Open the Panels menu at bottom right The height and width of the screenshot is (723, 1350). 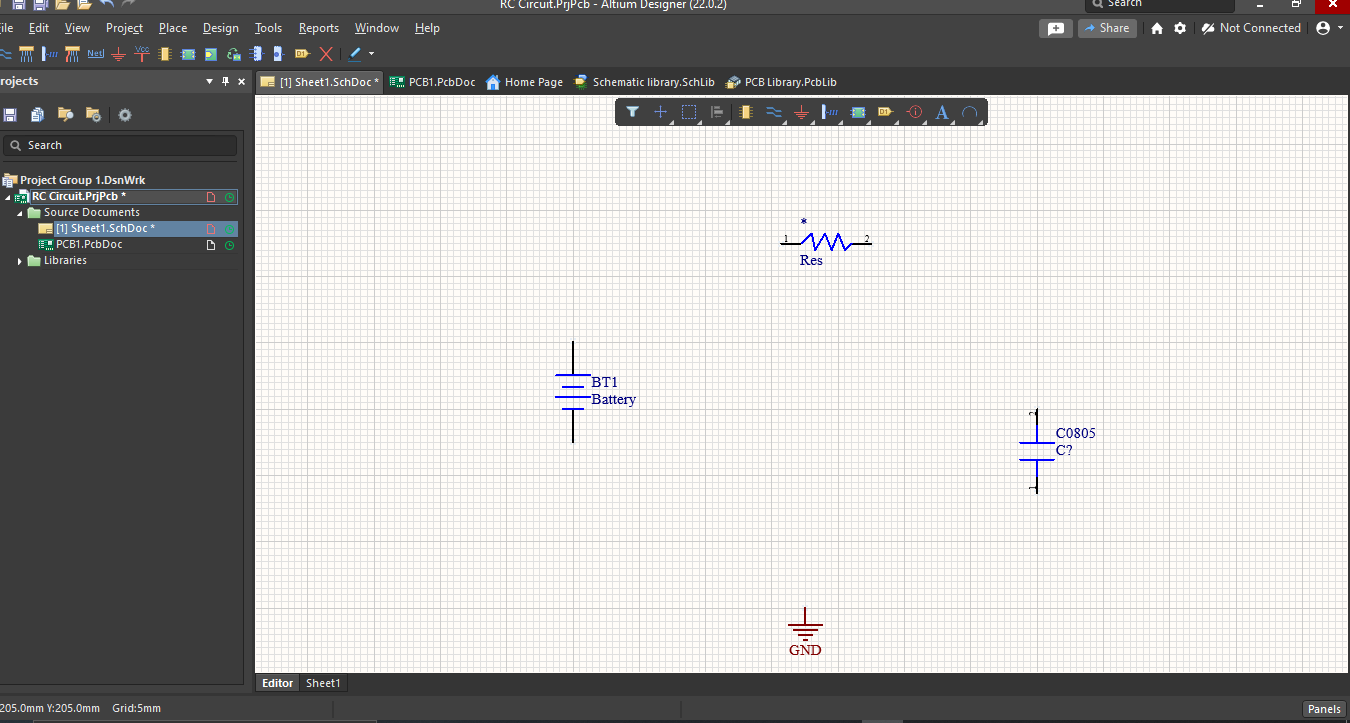[x=1324, y=709]
